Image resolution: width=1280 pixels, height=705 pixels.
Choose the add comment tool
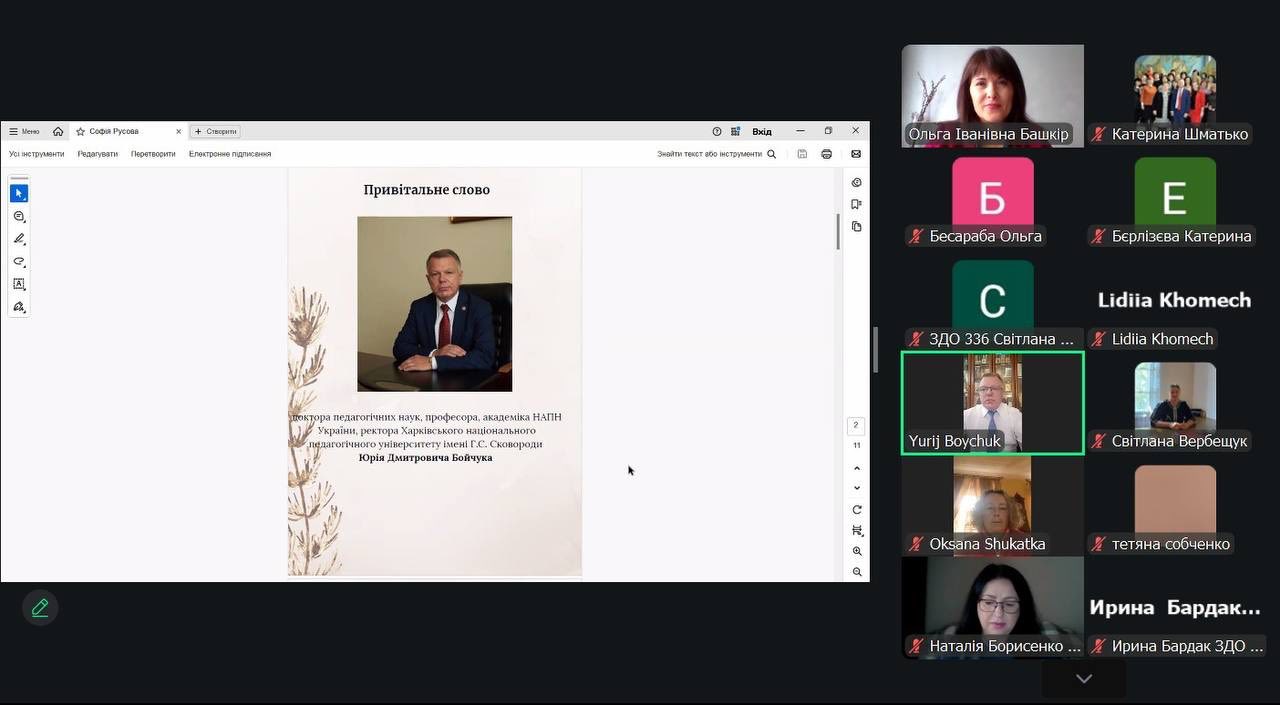[18, 216]
